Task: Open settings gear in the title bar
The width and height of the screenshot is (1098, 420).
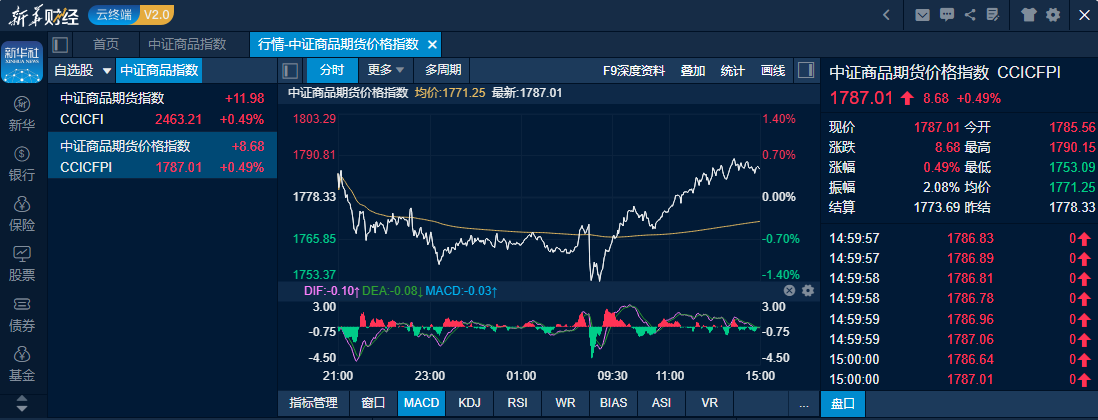Action: pos(1053,15)
